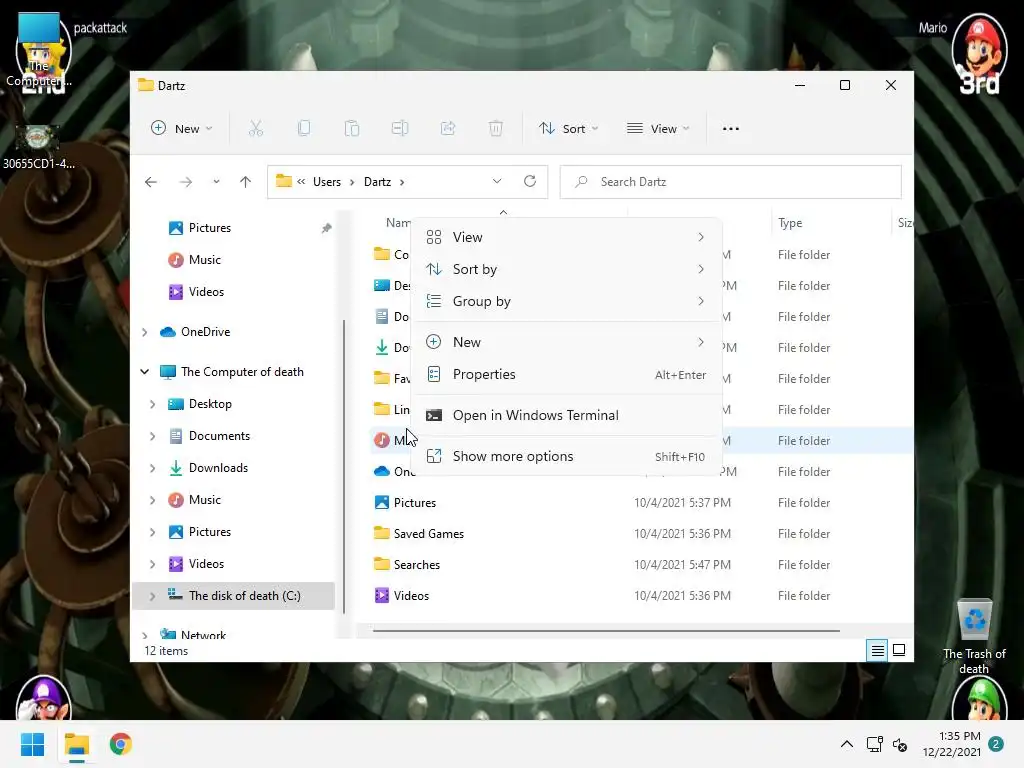Switch to large thumbnails view icon in status bar

point(899,650)
